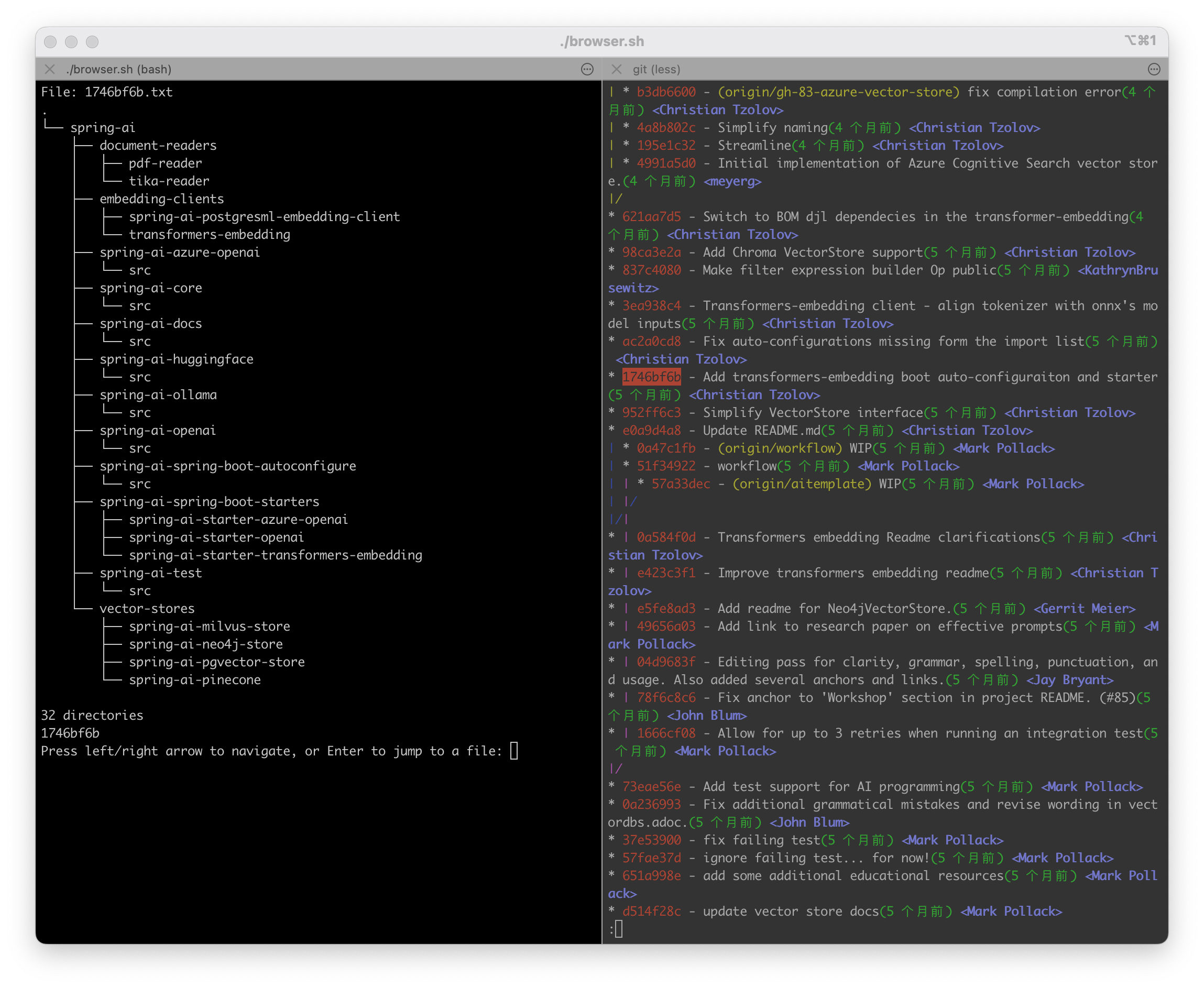Click the jump-to-file input cursor
This screenshot has height=988, width=1204.
click(513, 751)
